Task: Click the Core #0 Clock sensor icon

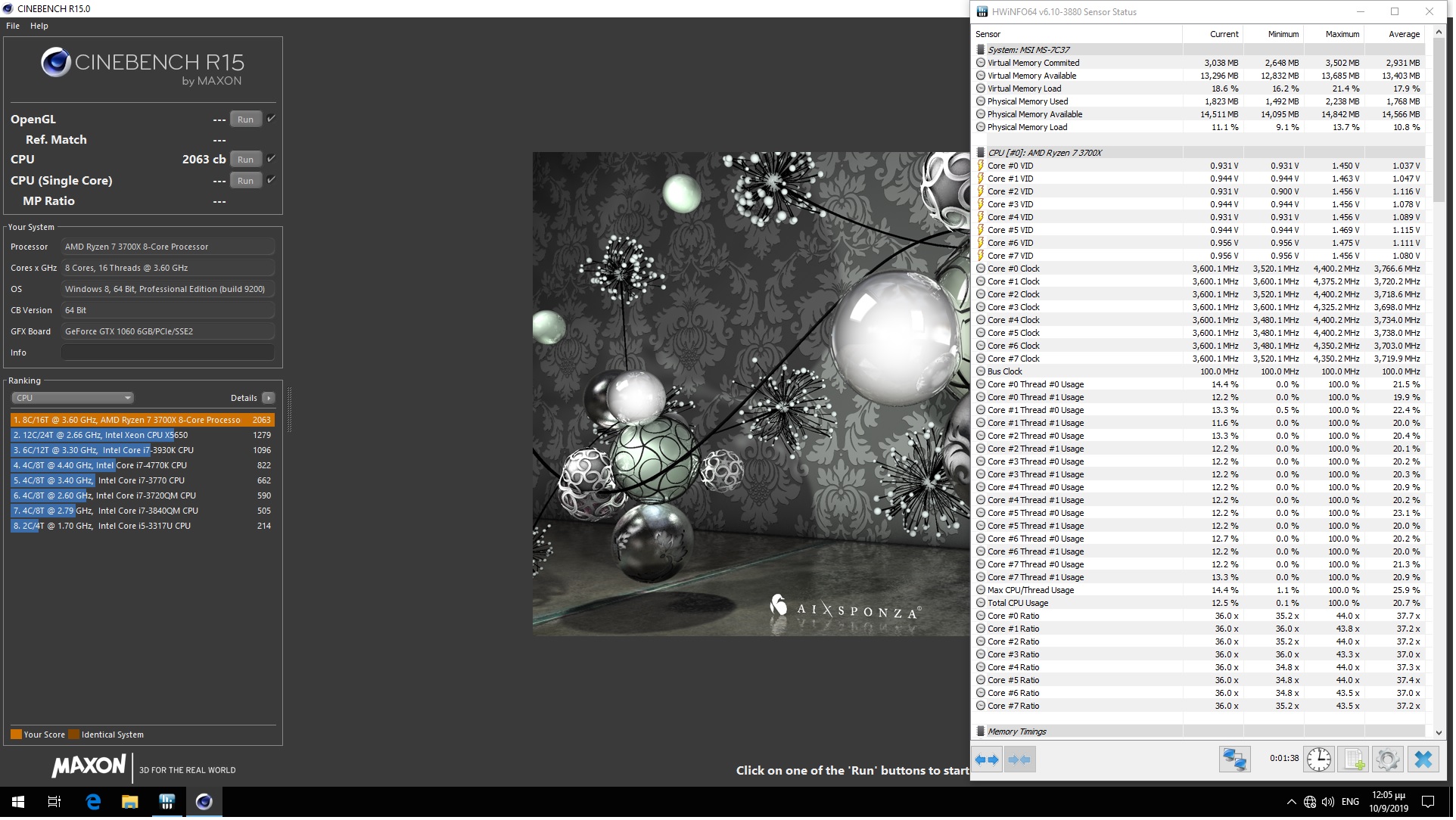Action: click(x=982, y=269)
